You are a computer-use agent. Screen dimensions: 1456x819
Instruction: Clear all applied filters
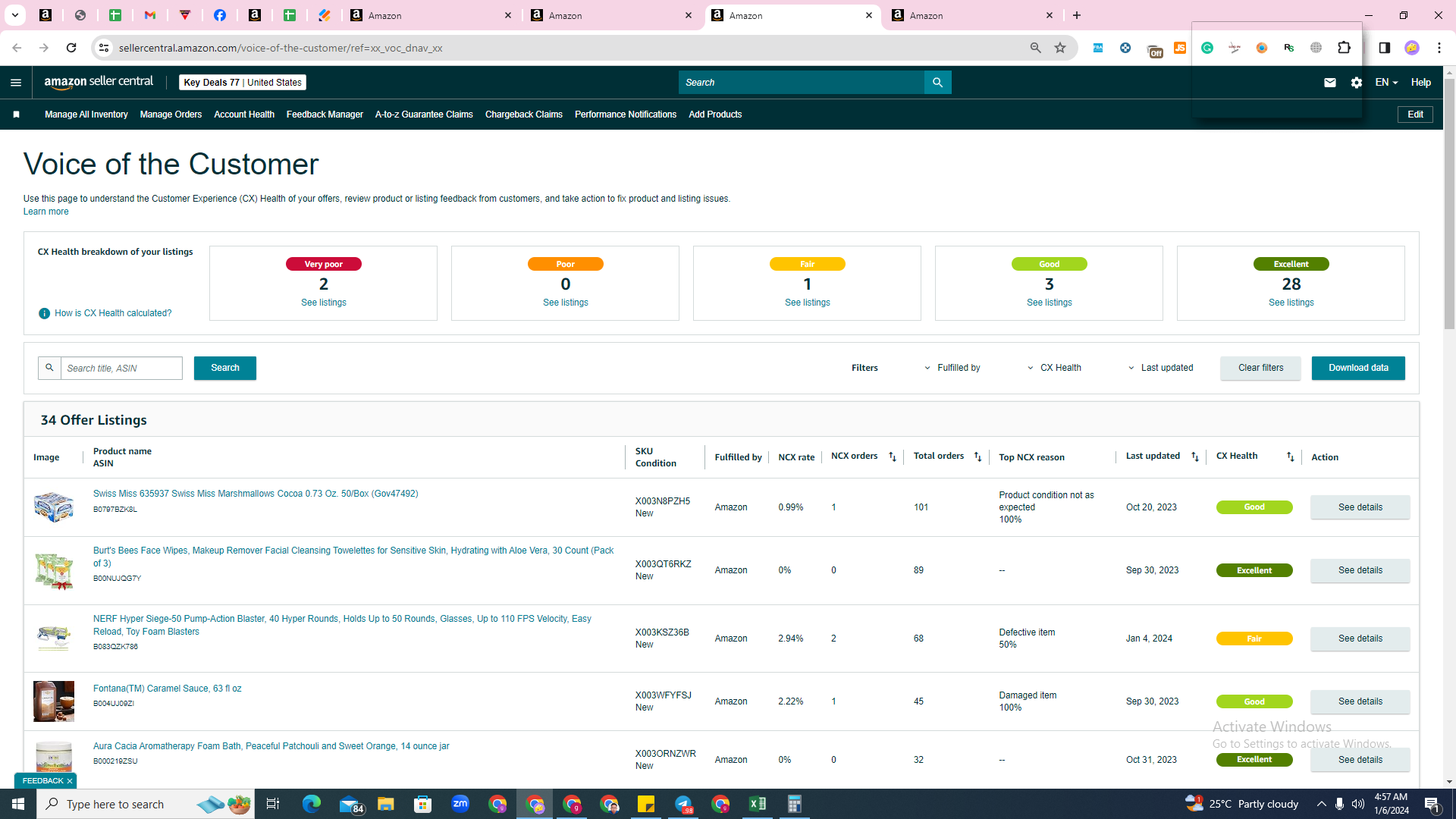(1260, 368)
